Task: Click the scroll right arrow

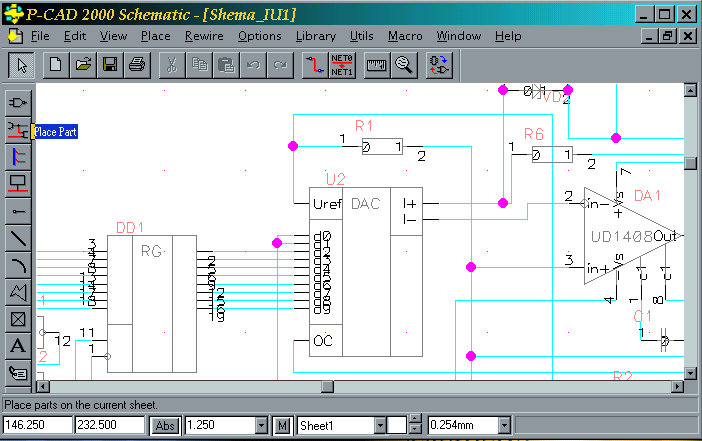Action: [x=677, y=386]
